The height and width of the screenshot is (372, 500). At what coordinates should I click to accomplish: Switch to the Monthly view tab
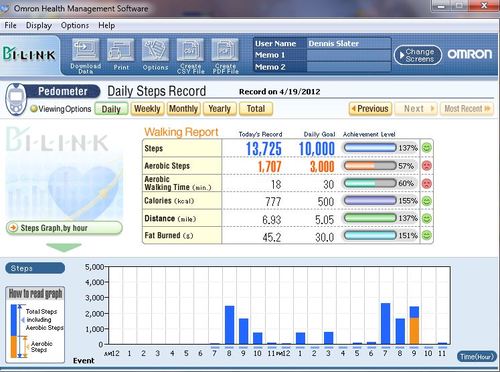pyautogui.click(x=183, y=109)
